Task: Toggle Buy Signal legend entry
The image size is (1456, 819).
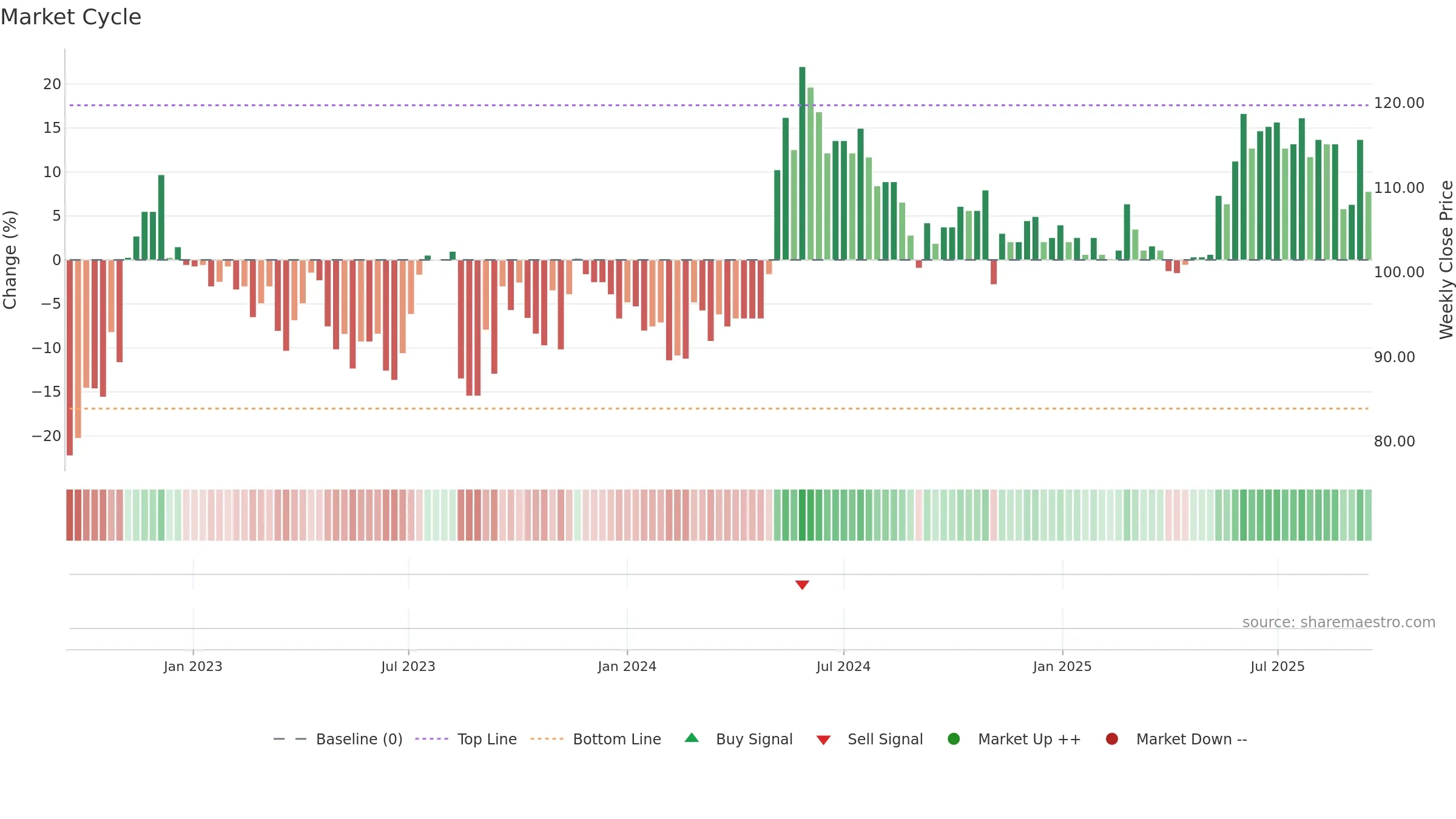Action: pos(738,739)
